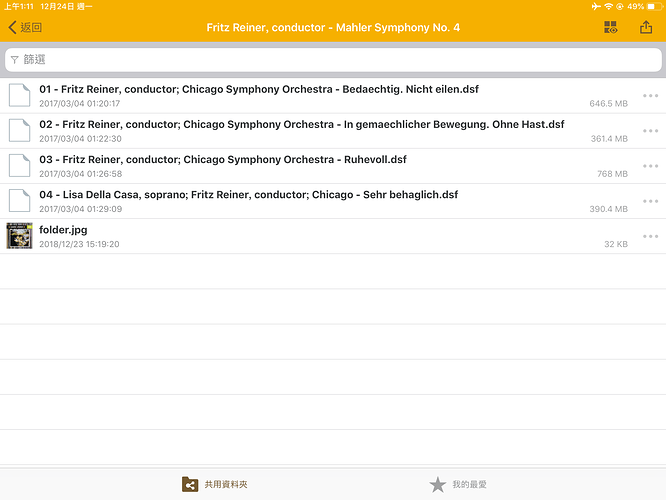
Task: Click the 390.4 MB size label
Action: click(608, 209)
